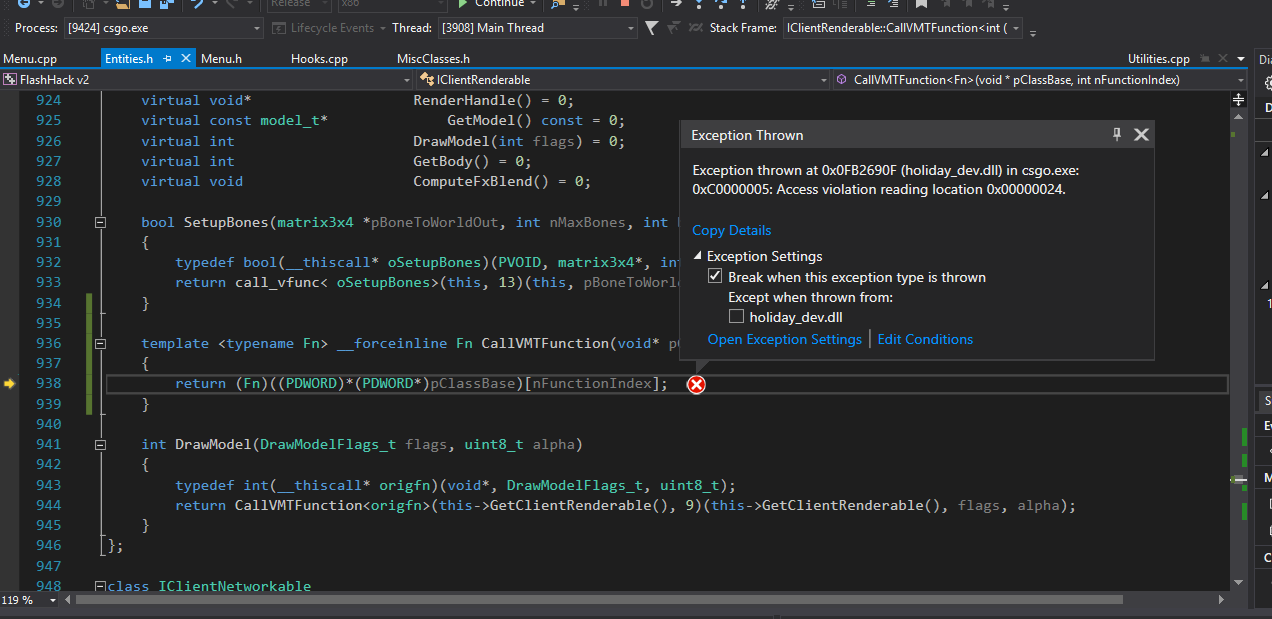Click the filter threads funnel icon
This screenshot has height=619, width=1272.
(x=652, y=28)
